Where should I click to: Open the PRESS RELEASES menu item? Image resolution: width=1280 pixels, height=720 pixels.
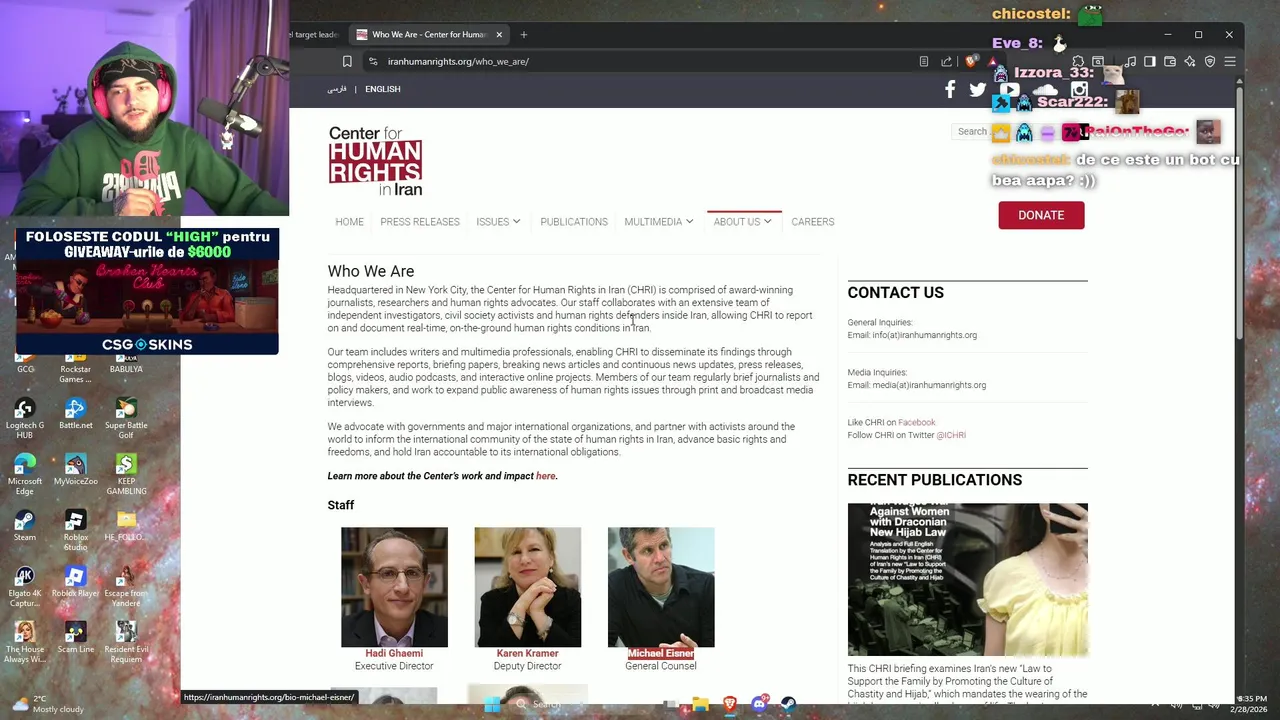tap(420, 222)
